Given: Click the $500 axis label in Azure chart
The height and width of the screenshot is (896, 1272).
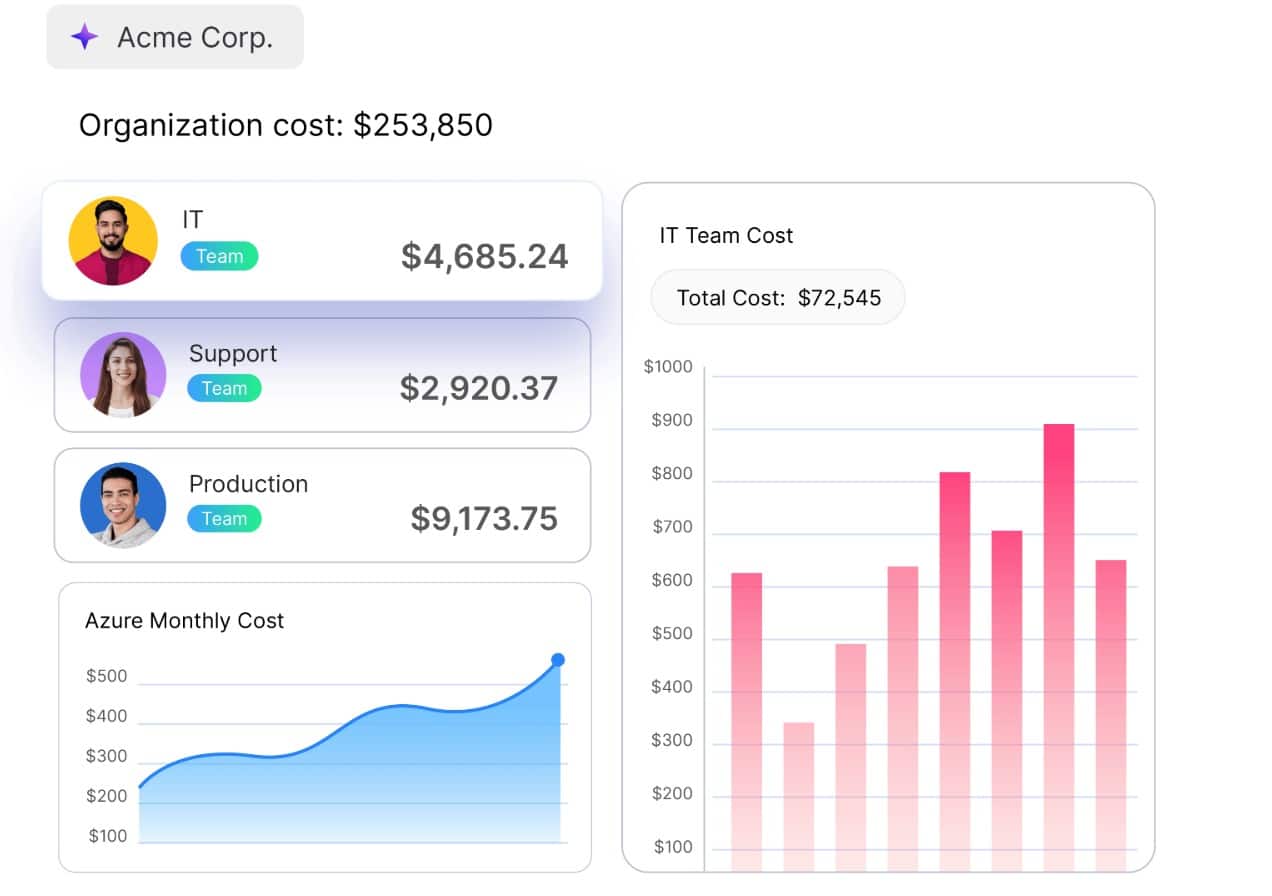Looking at the screenshot, I should (x=107, y=677).
